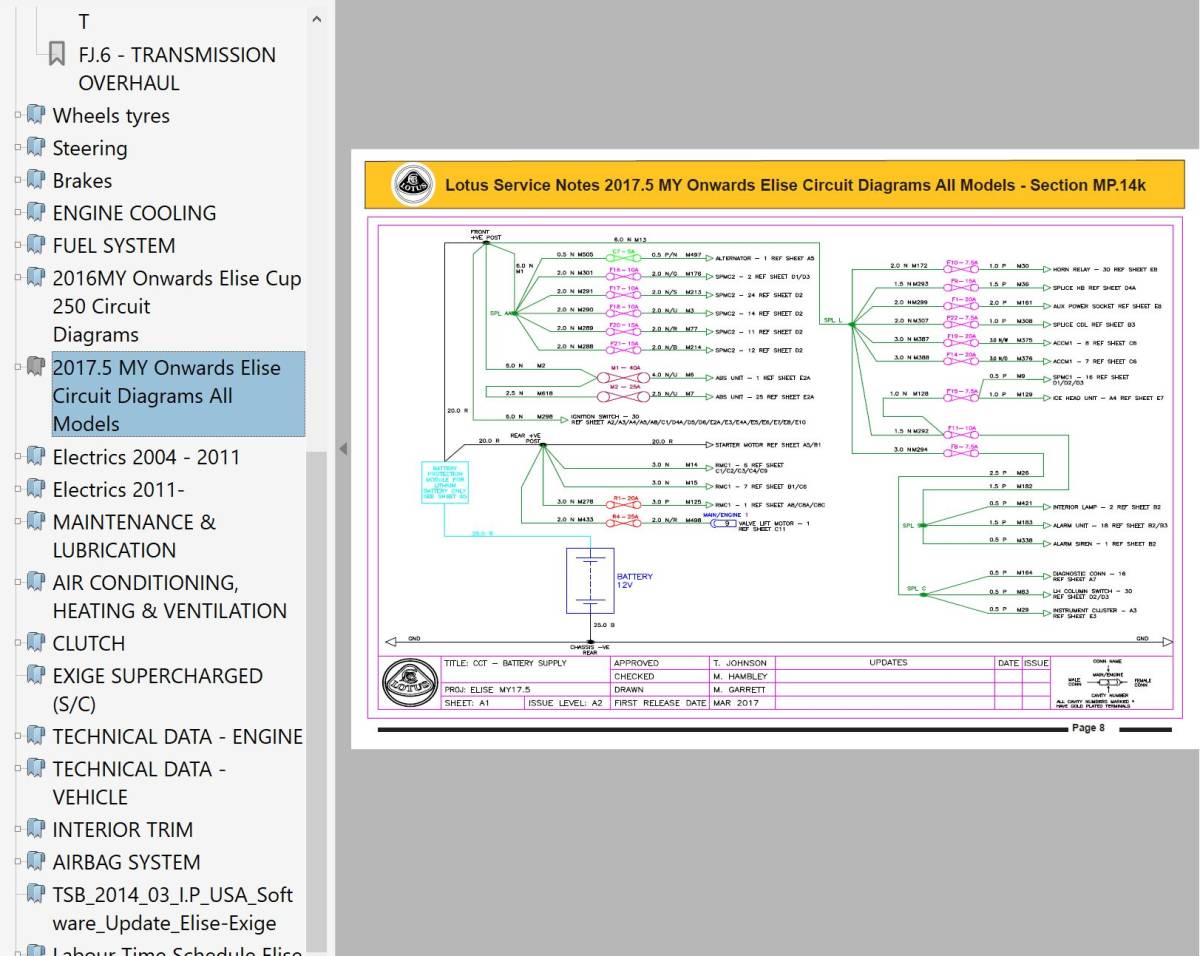Expand the Steering bookmark node
Image resolution: width=1200 pixels, height=956 pixels.
click(17, 149)
